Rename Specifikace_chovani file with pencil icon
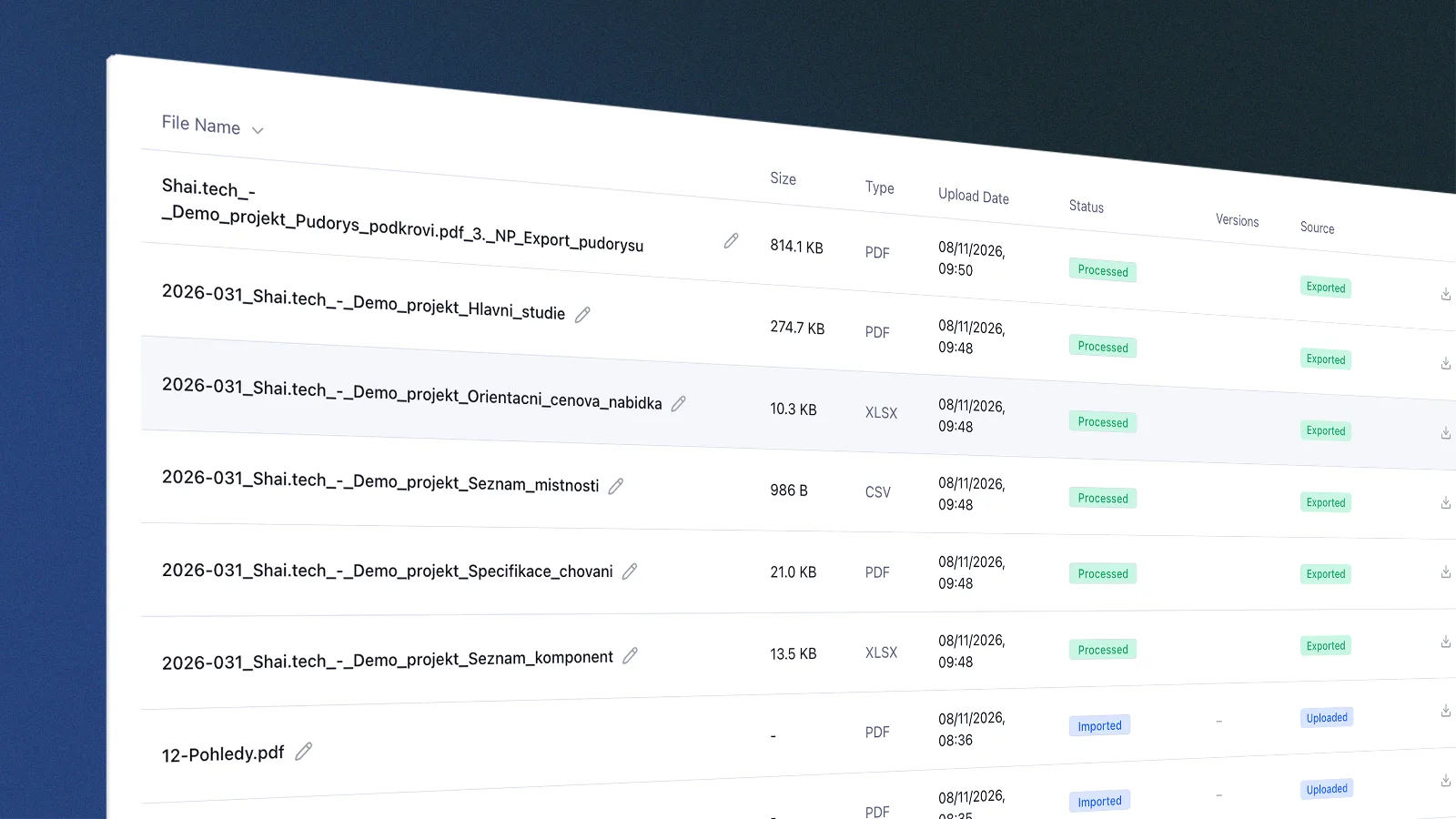 pos(630,571)
